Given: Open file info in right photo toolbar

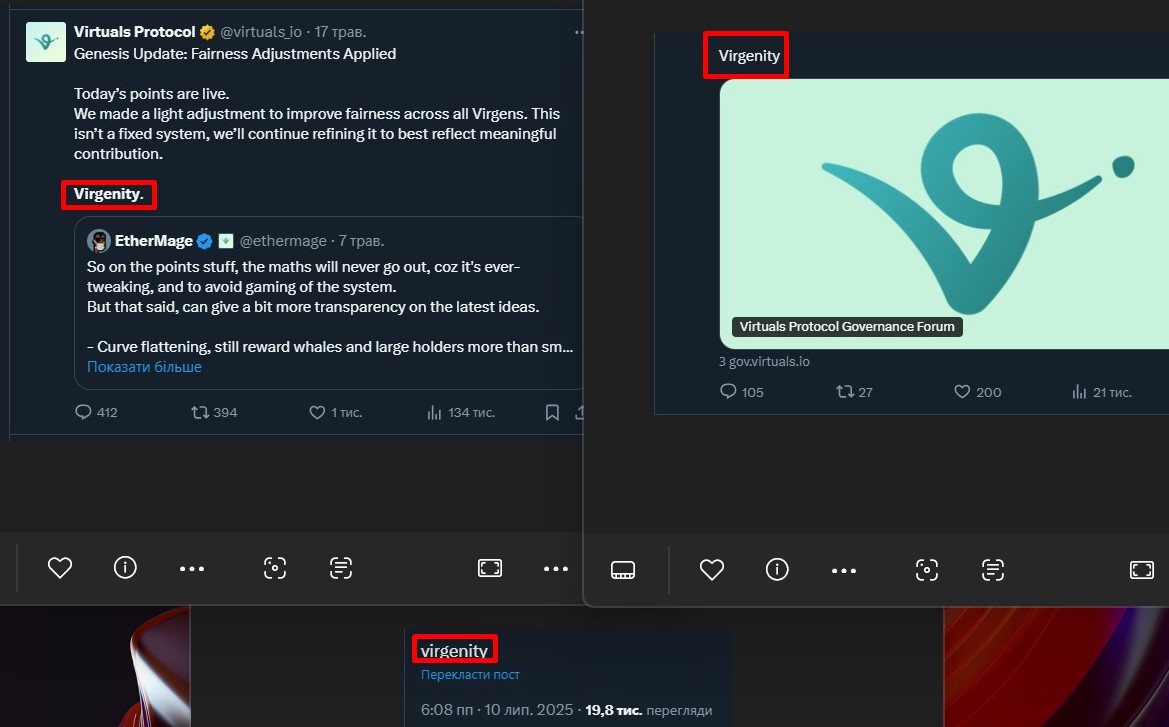Looking at the screenshot, I should tap(777, 570).
